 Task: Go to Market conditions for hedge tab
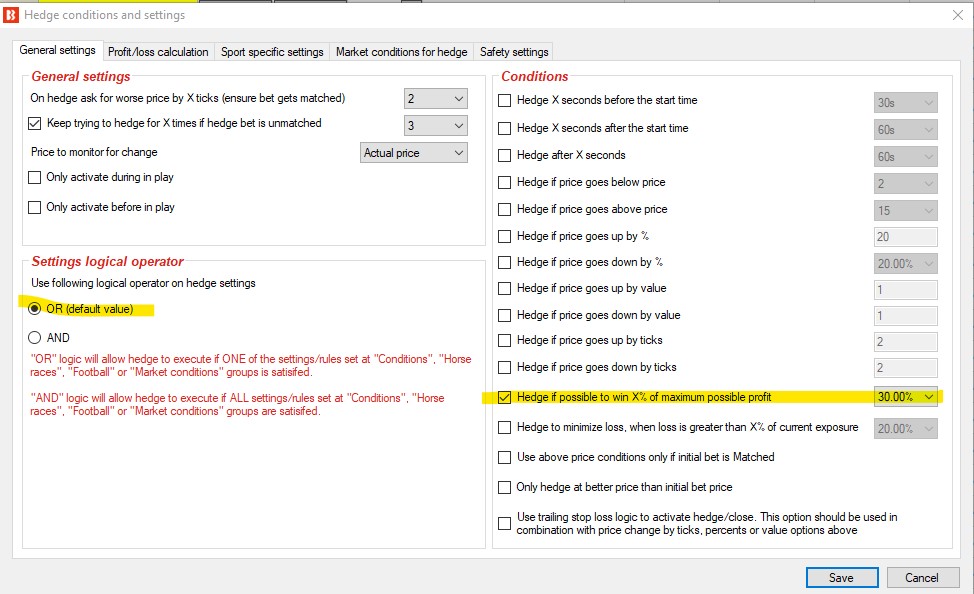(x=401, y=52)
